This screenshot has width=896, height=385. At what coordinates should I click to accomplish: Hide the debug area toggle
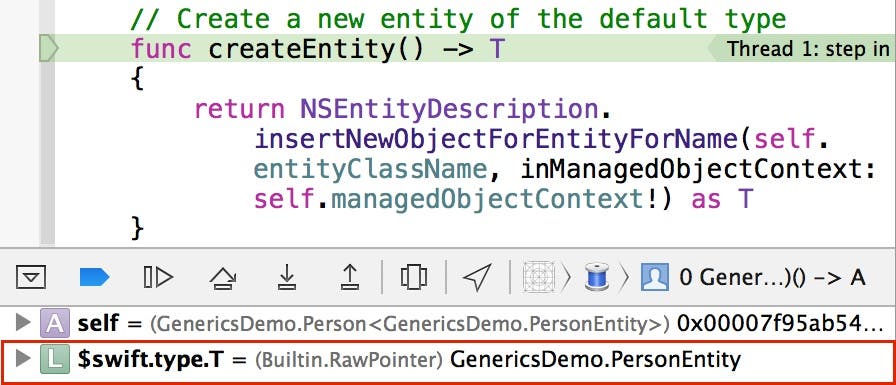[30, 278]
